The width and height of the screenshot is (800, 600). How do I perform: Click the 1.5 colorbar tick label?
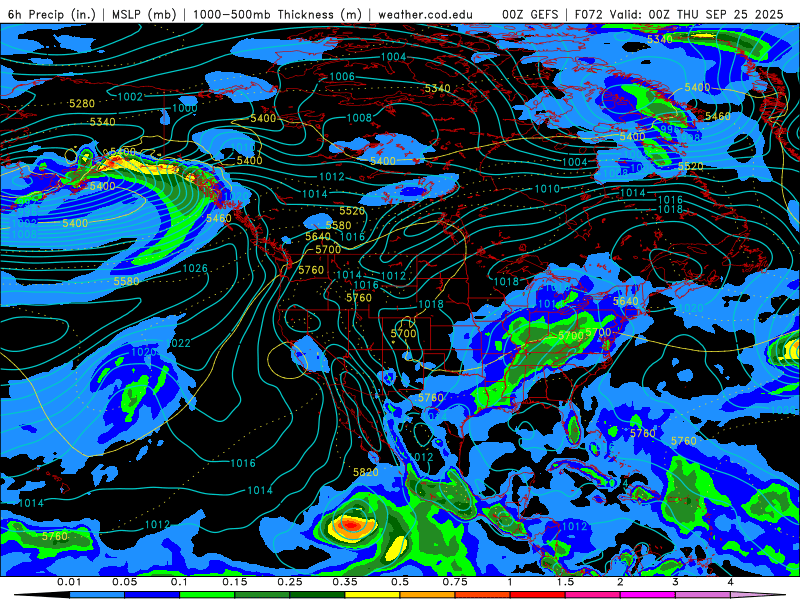tap(565, 582)
